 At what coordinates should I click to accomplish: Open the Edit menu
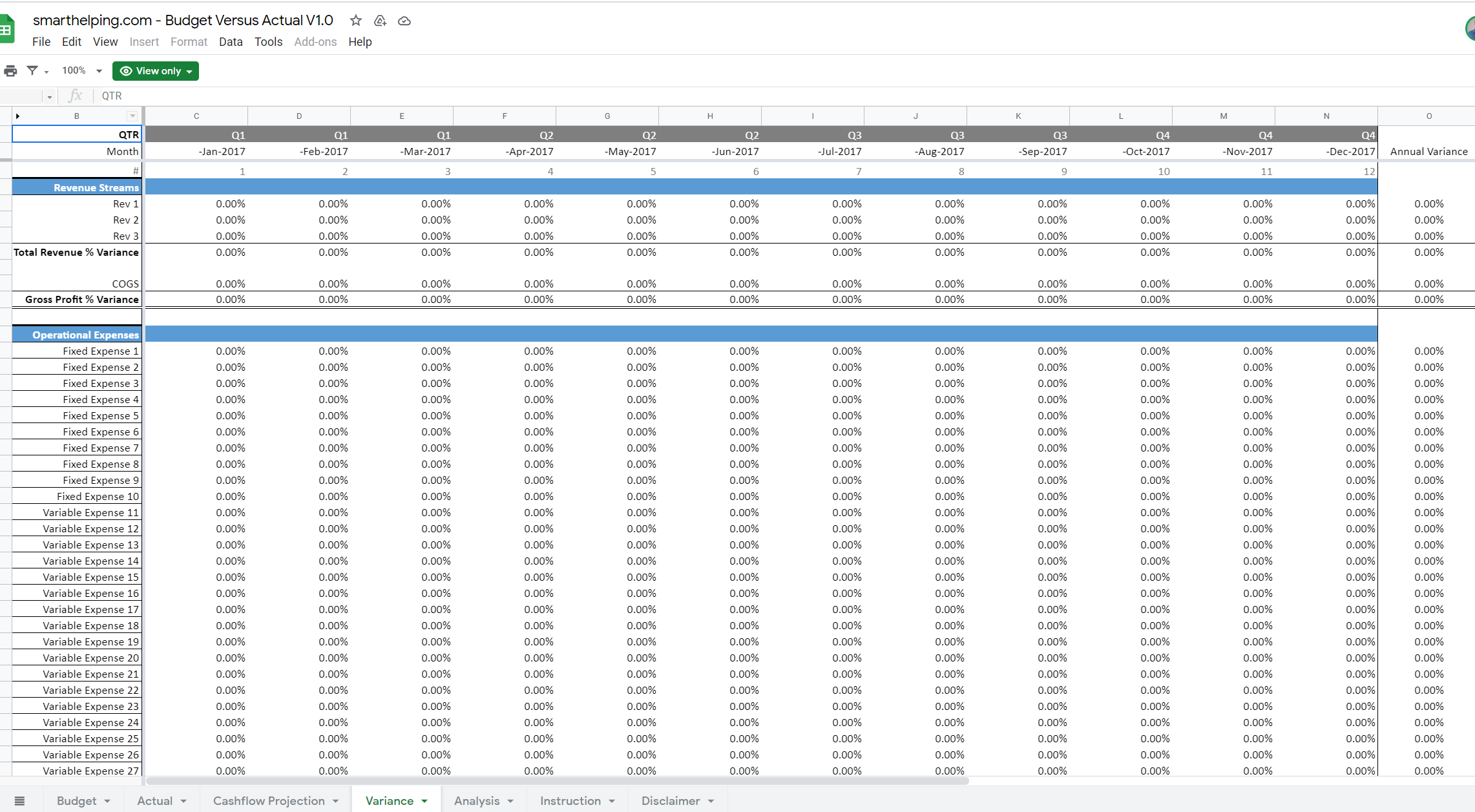(72, 42)
